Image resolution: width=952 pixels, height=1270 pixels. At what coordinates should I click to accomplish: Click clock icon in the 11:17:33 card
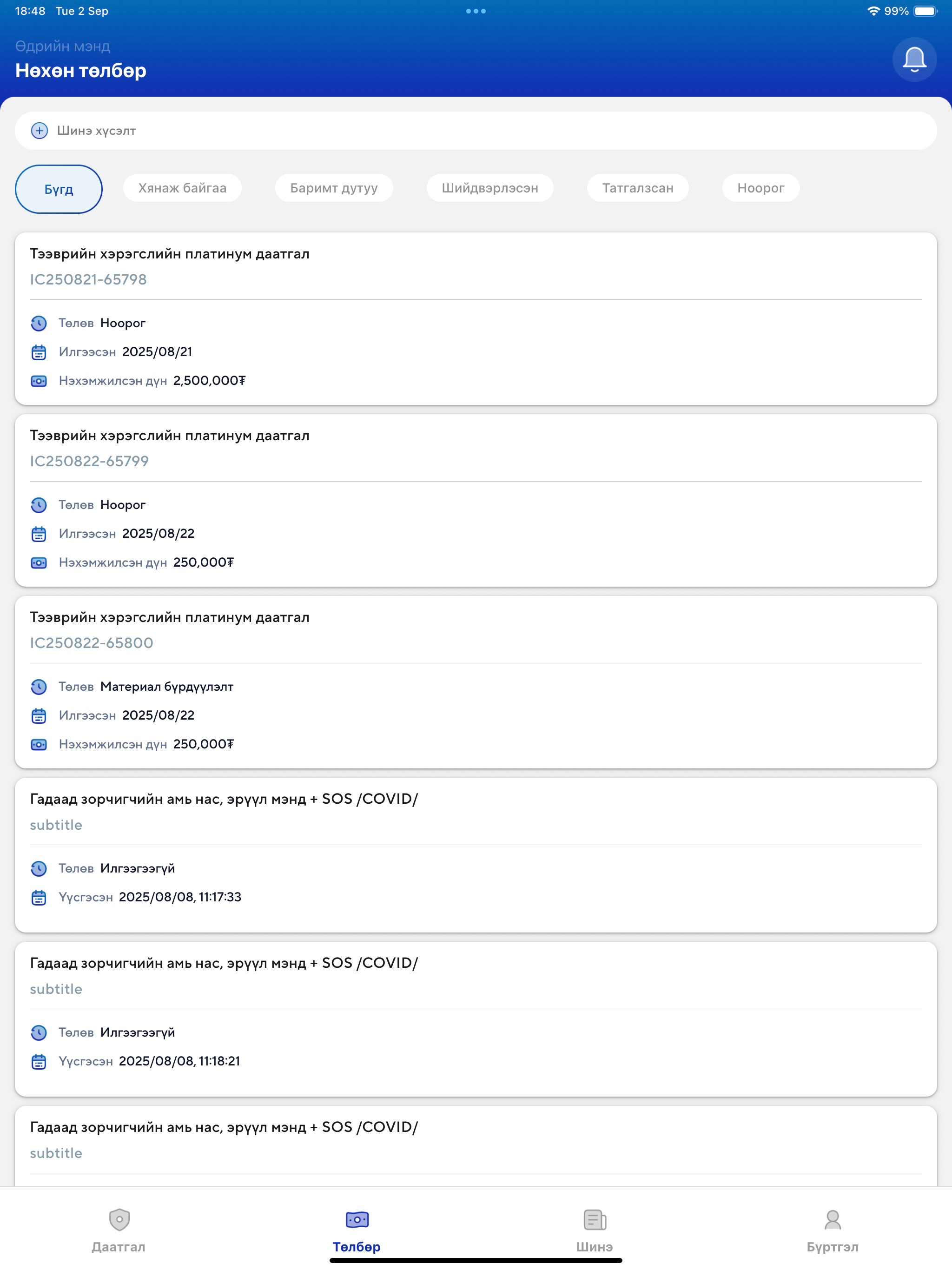(x=39, y=869)
